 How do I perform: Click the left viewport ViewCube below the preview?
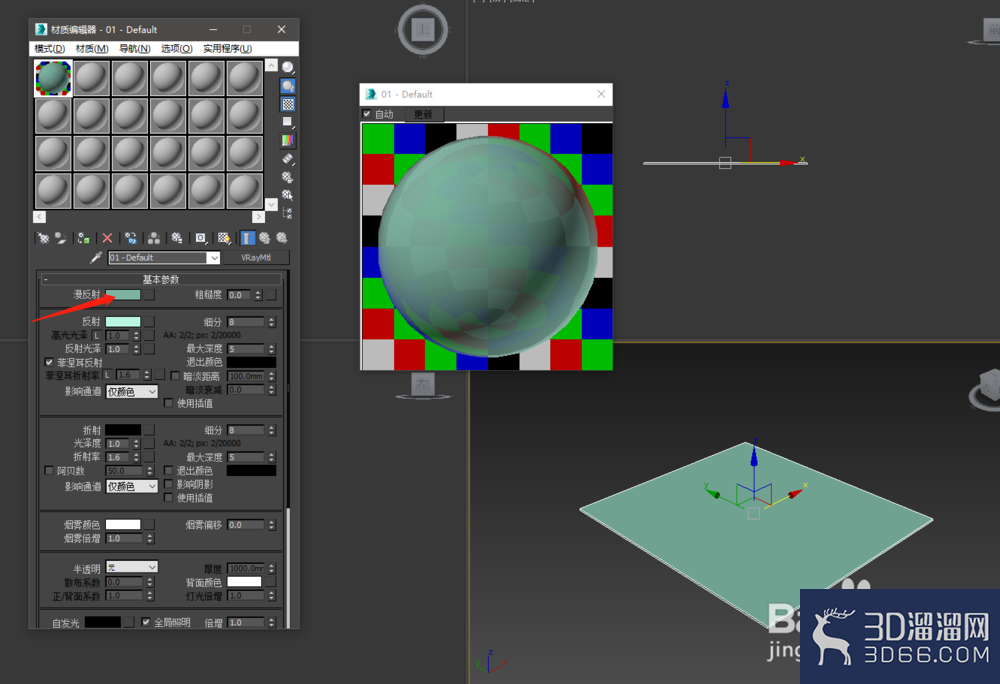click(x=423, y=386)
